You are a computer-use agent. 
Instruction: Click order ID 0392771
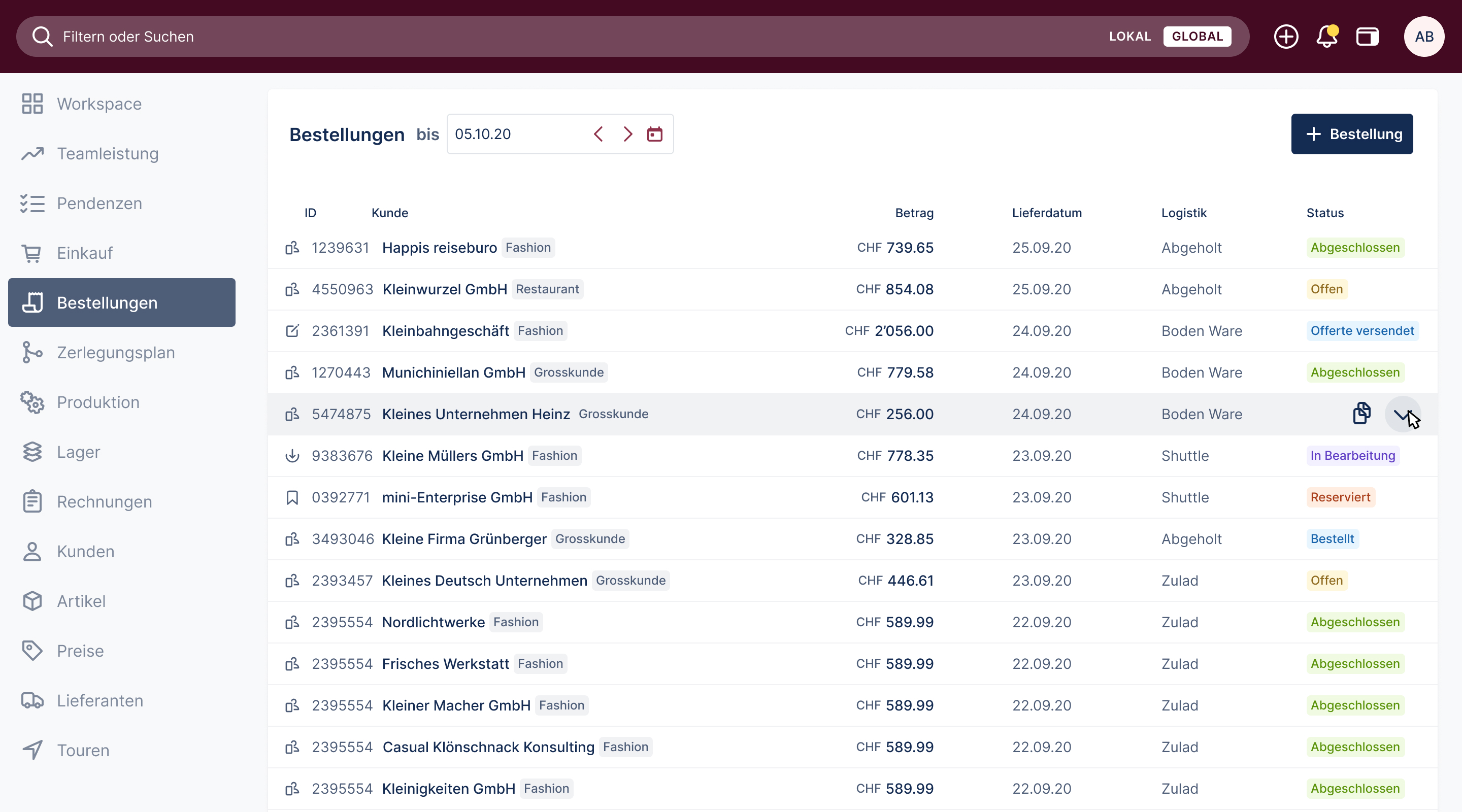(x=341, y=497)
